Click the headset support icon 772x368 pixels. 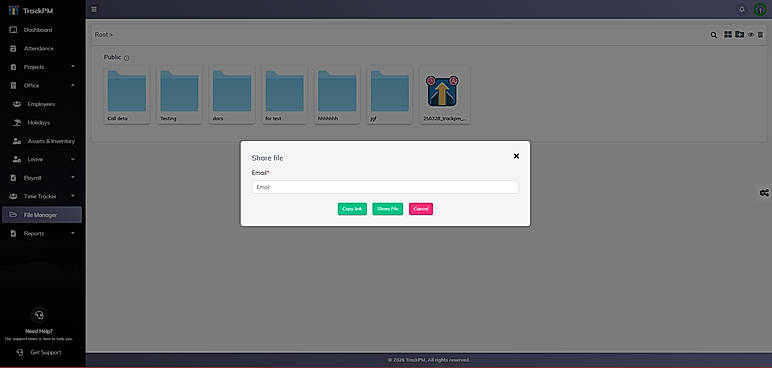pyautogui.click(x=39, y=314)
